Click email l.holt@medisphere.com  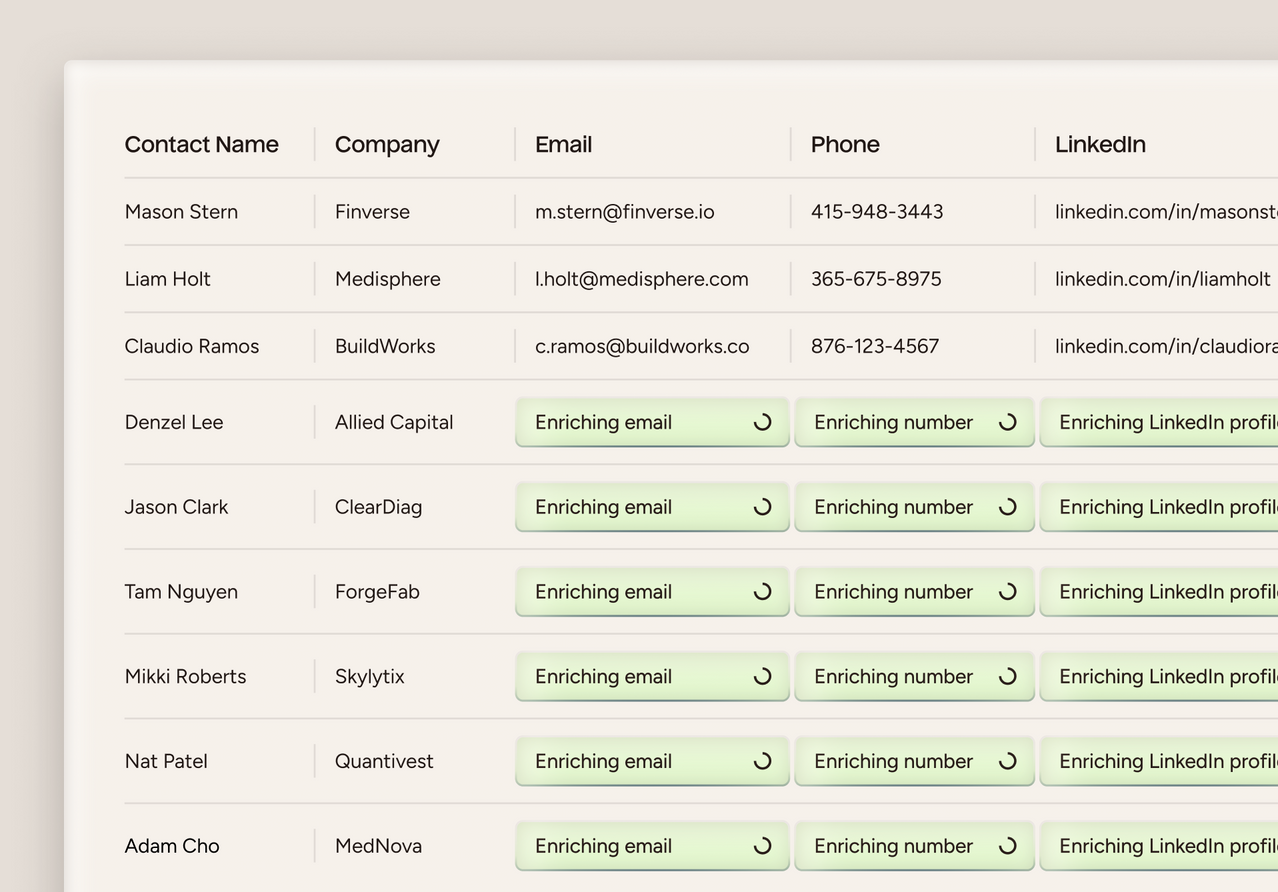point(642,280)
